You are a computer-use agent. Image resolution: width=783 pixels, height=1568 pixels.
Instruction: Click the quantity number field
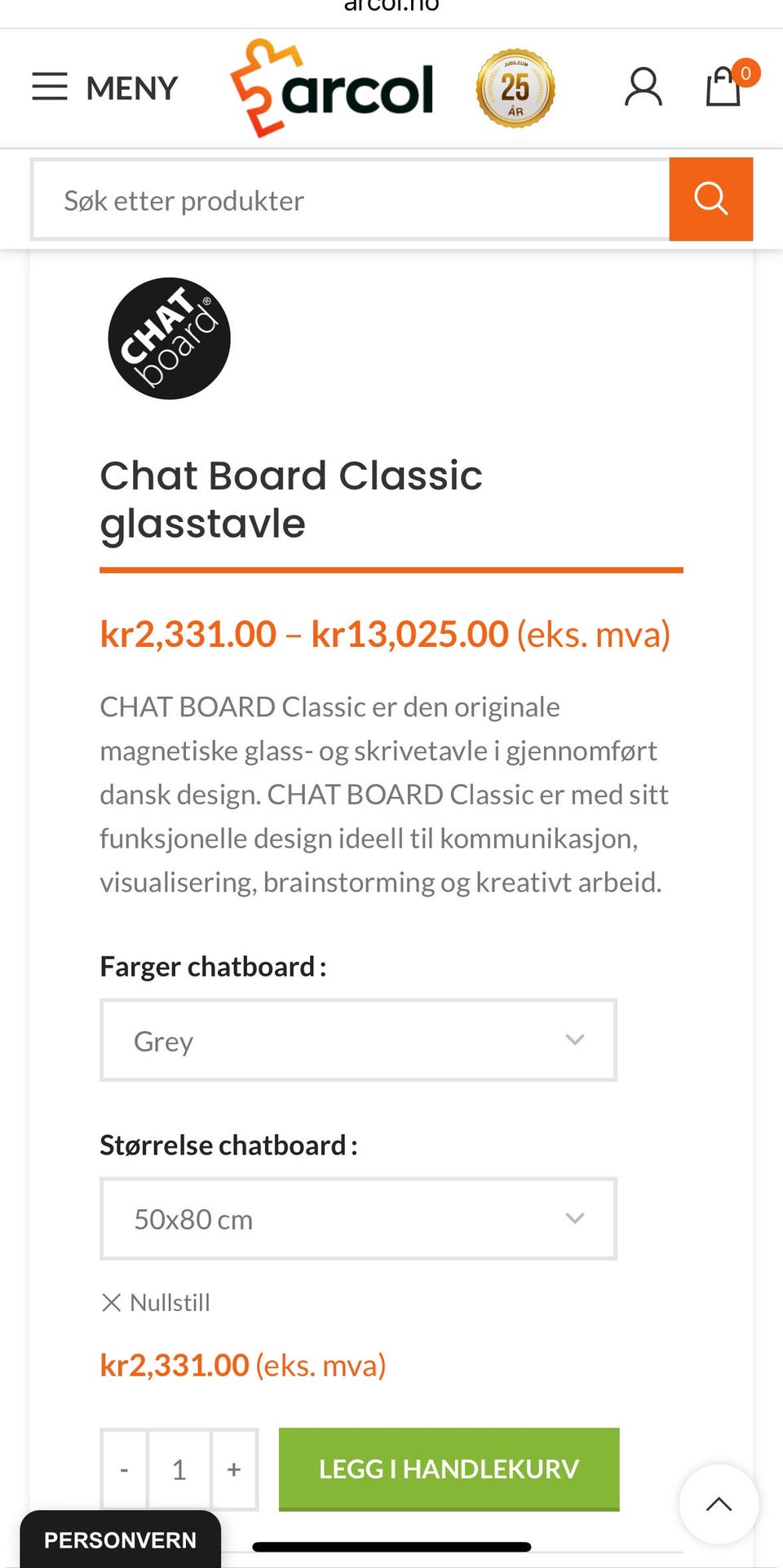(x=179, y=1469)
